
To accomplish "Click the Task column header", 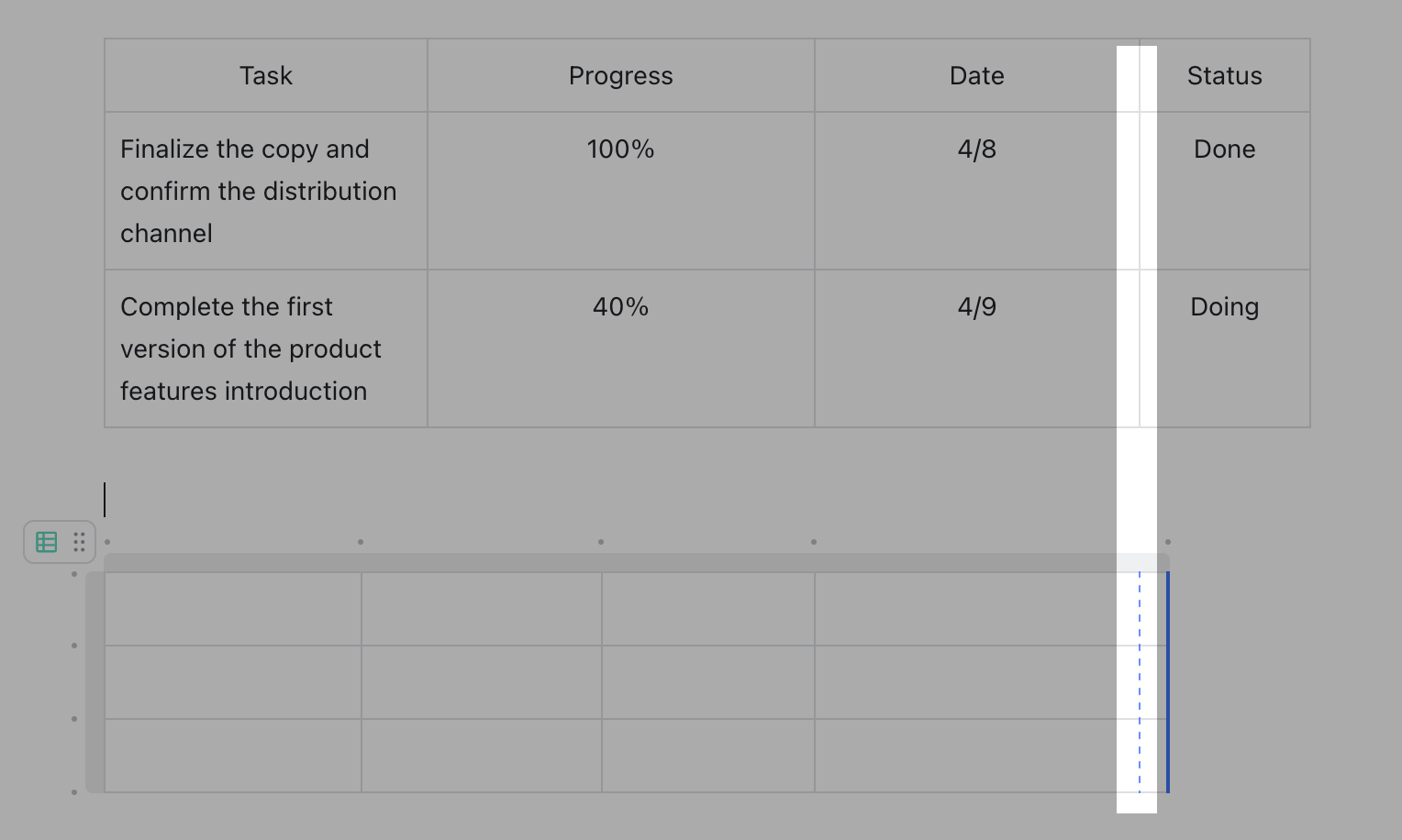I will pyautogui.click(x=265, y=75).
